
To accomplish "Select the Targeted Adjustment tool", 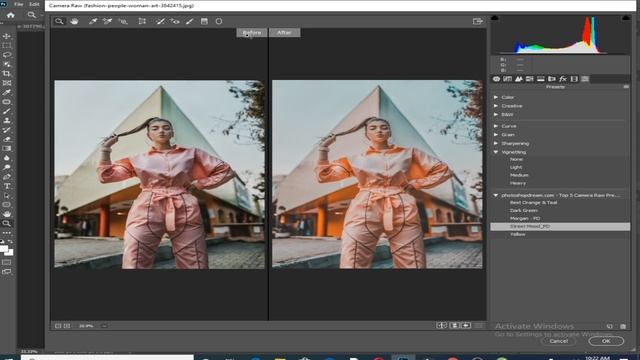I will 123,21.
